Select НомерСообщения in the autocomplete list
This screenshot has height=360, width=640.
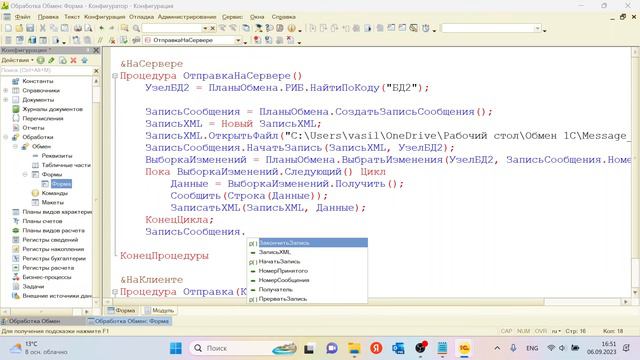[308, 280]
